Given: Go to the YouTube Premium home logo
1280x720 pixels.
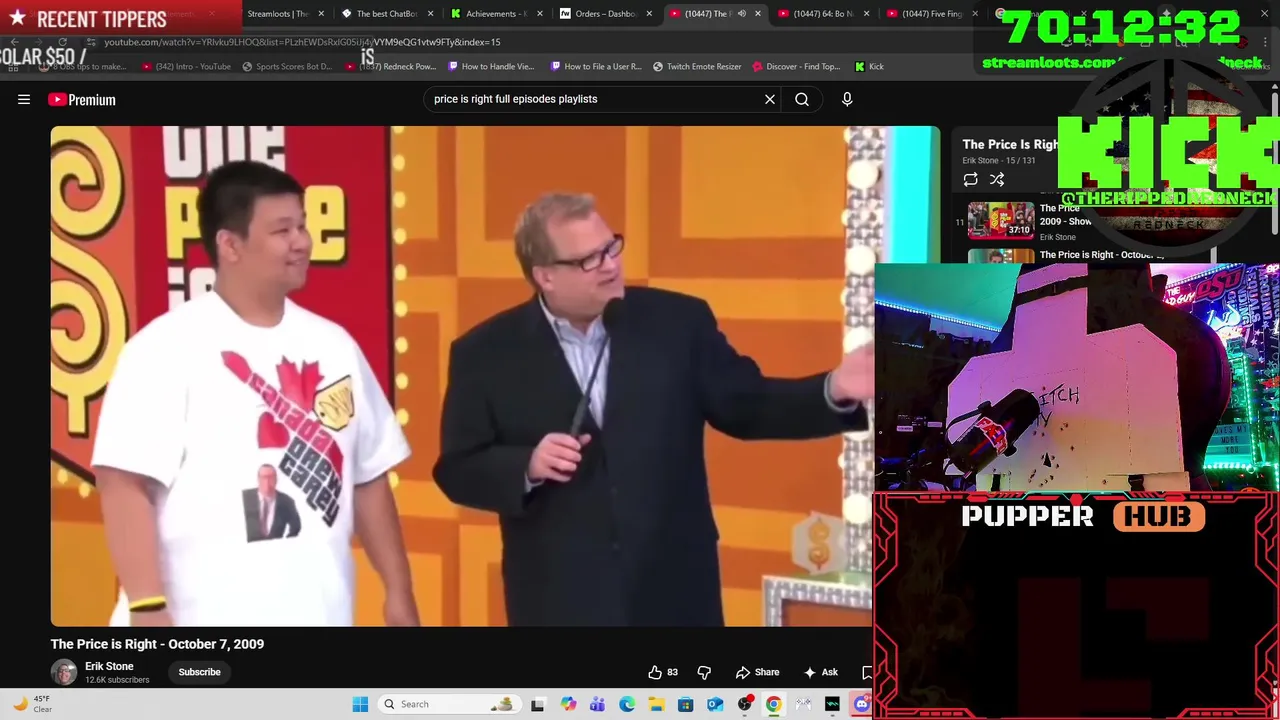Looking at the screenshot, I should (x=82, y=99).
